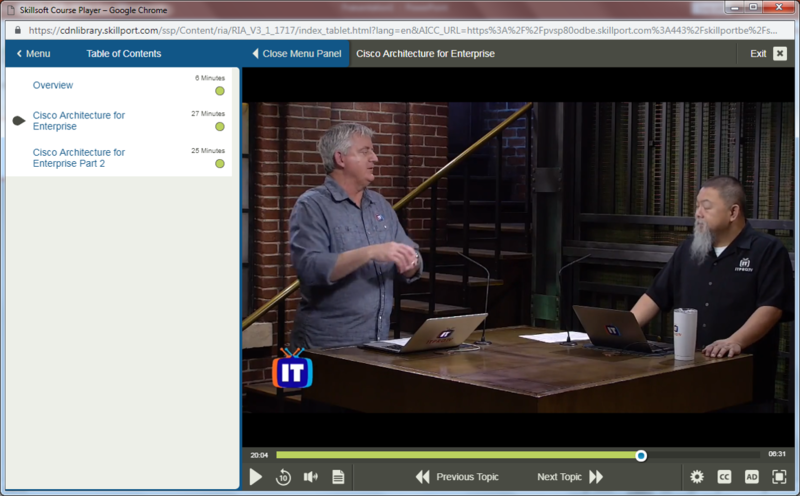Screen dimensions: 800x496
Task: Open Cisco Architecture for Enterprise topic
Action: (79, 121)
